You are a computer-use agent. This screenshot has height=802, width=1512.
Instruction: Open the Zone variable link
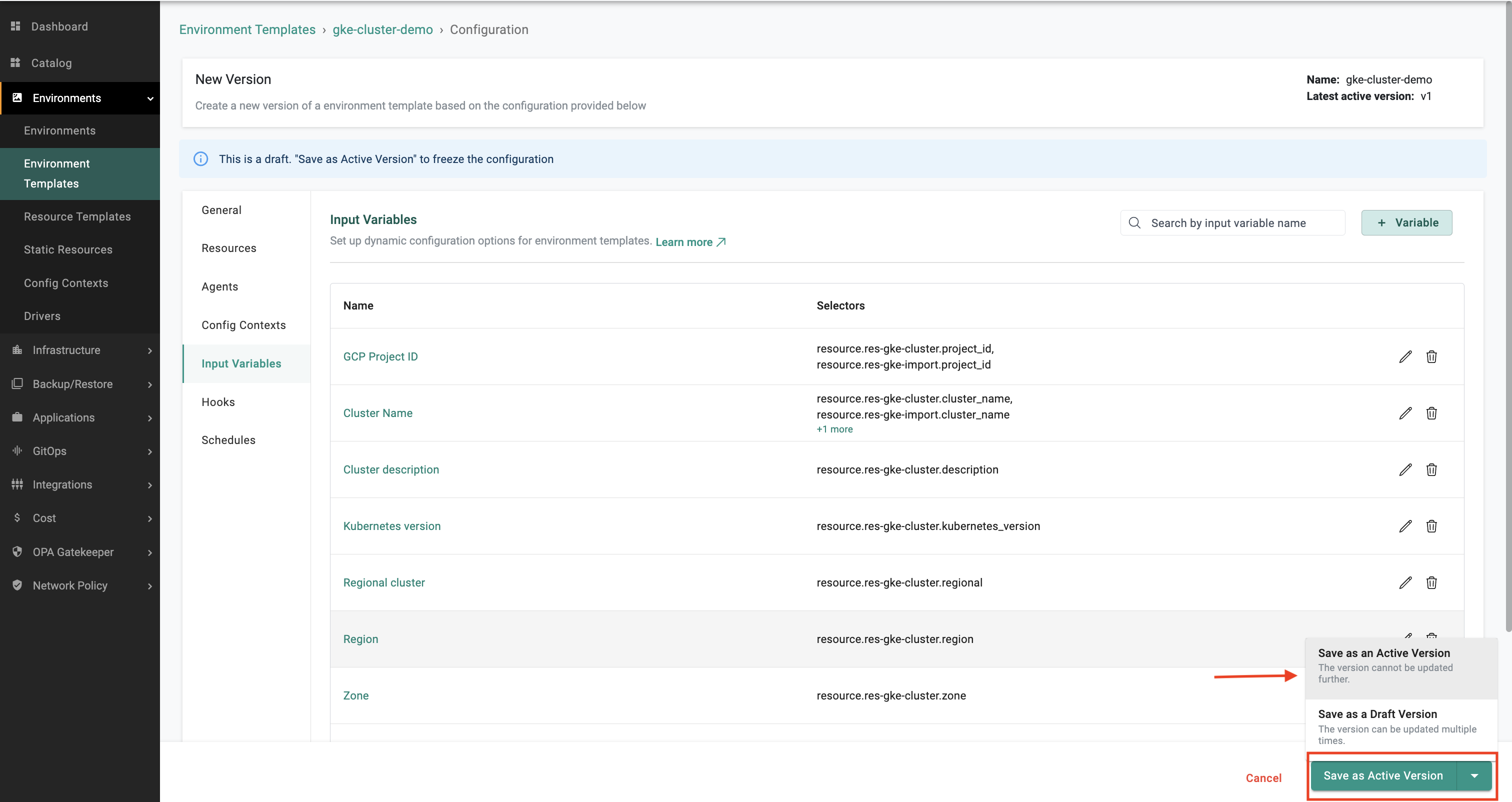(x=355, y=695)
